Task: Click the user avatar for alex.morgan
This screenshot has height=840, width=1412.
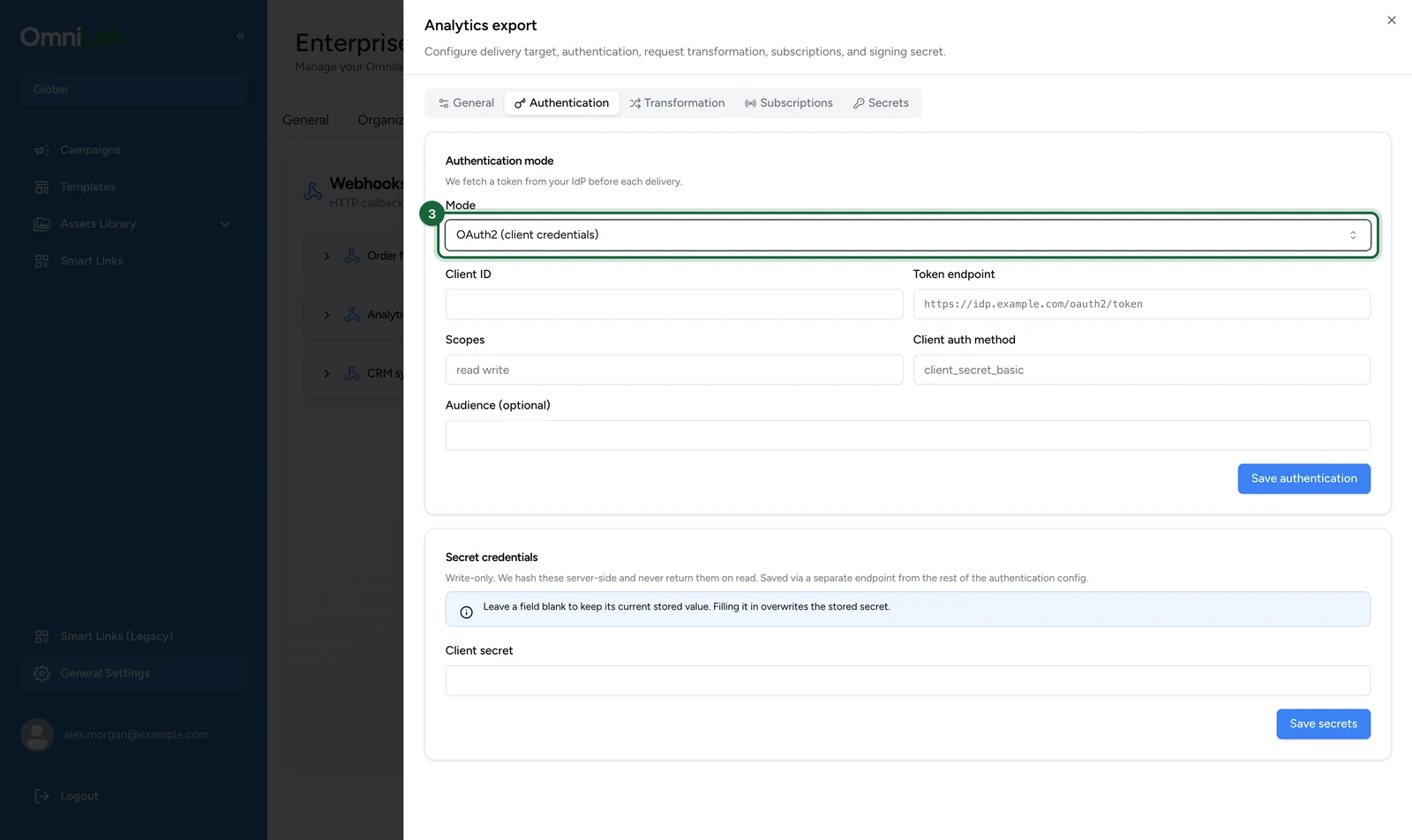Action: point(37,734)
